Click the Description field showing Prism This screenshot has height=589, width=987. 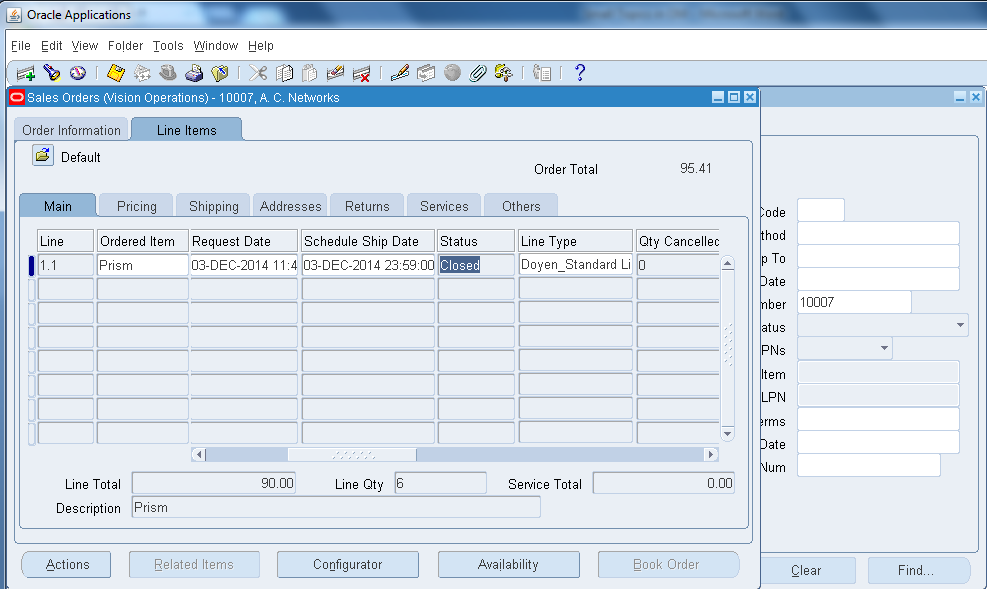pyautogui.click(x=336, y=507)
